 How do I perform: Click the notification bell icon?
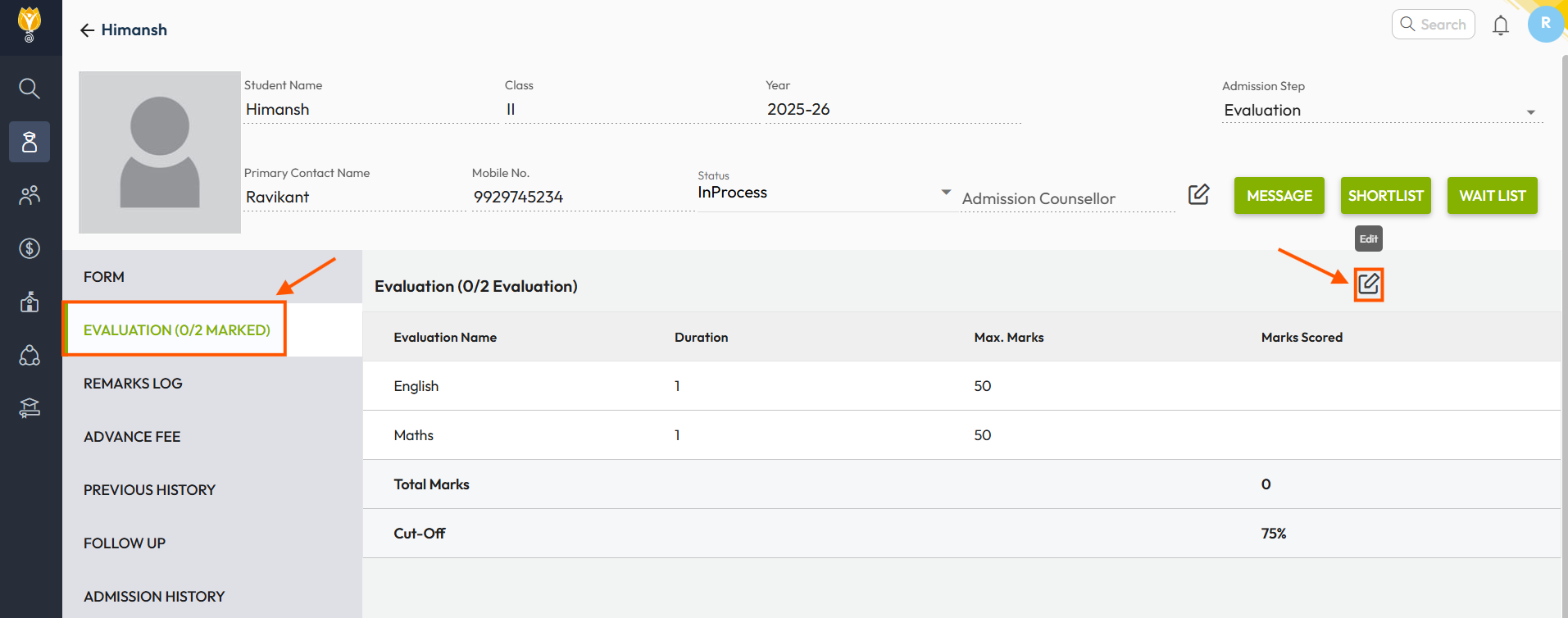pyautogui.click(x=1500, y=25)
